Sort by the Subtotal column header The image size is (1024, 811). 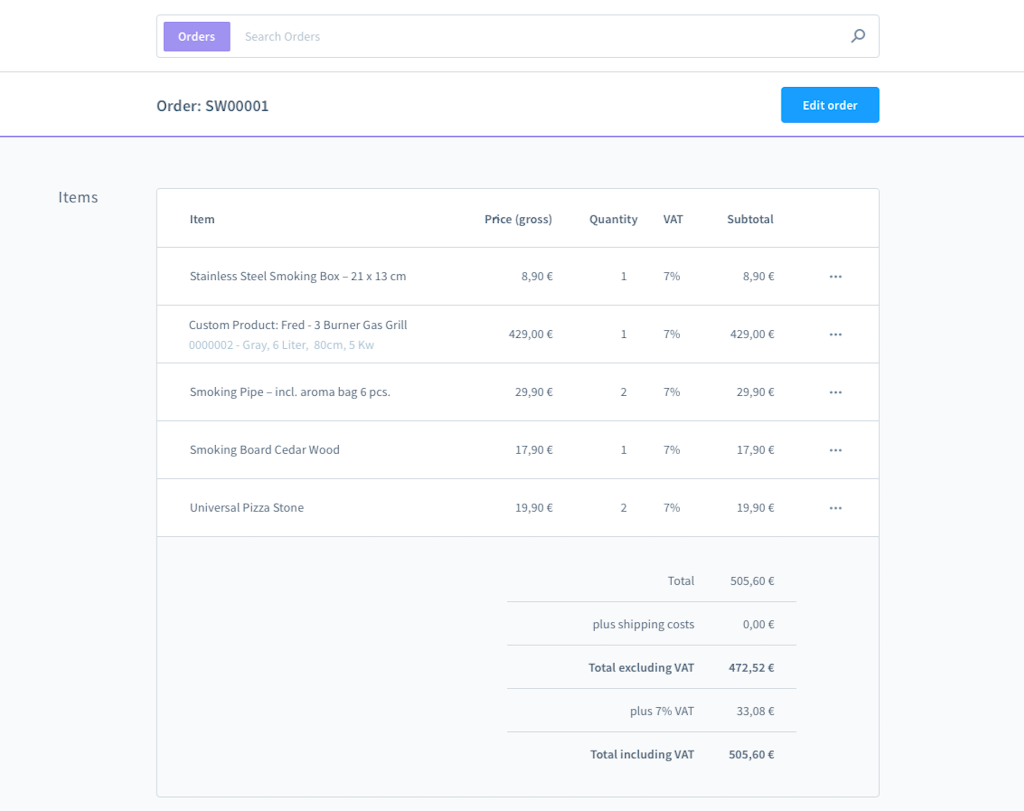pyautogui.click(x=750, y=219)
